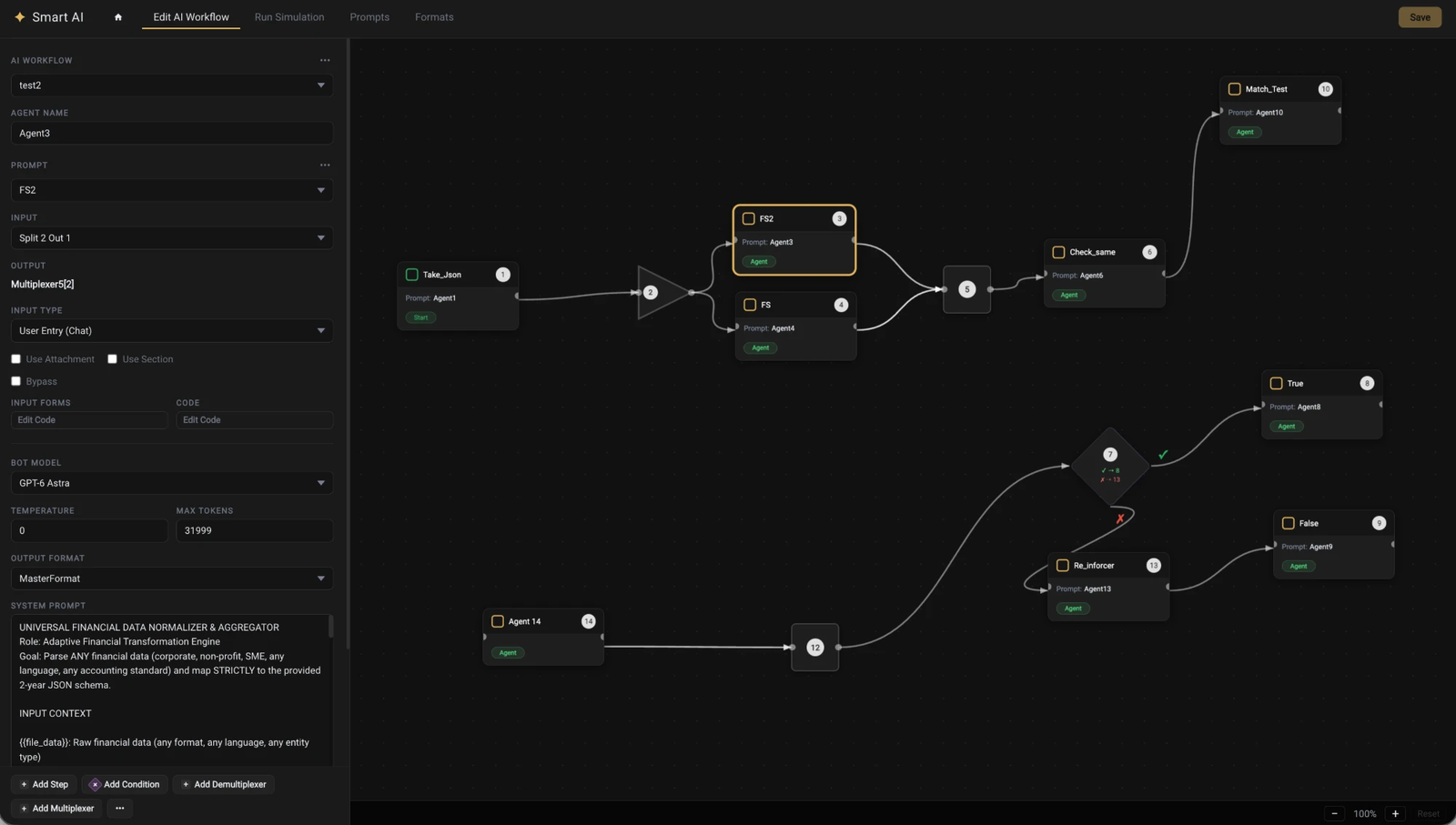Image resolution: width=1456 pixels, height=825 pixels.
Task: Click number badge 13 on Re_inforcer node
Action: click(1153, 565)
